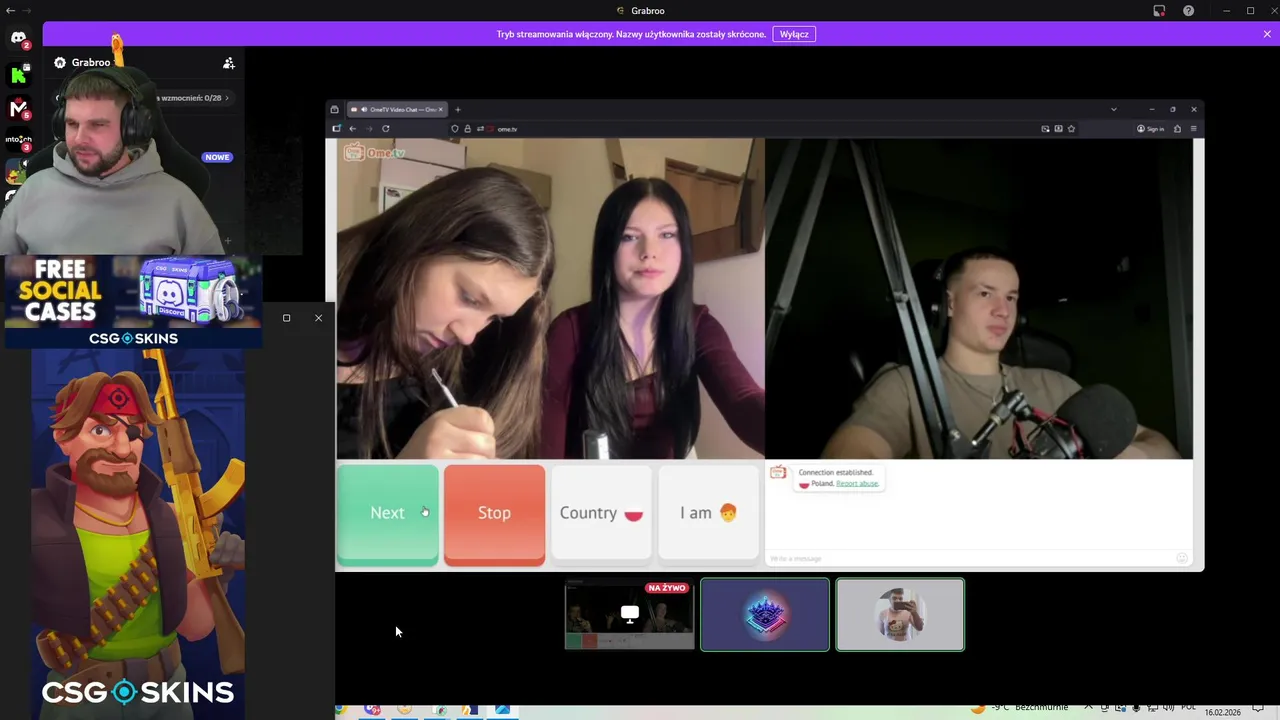Screen dimensions: 1280x720
Task: Open Discord direct messages home icon
Action: point(18,39)
